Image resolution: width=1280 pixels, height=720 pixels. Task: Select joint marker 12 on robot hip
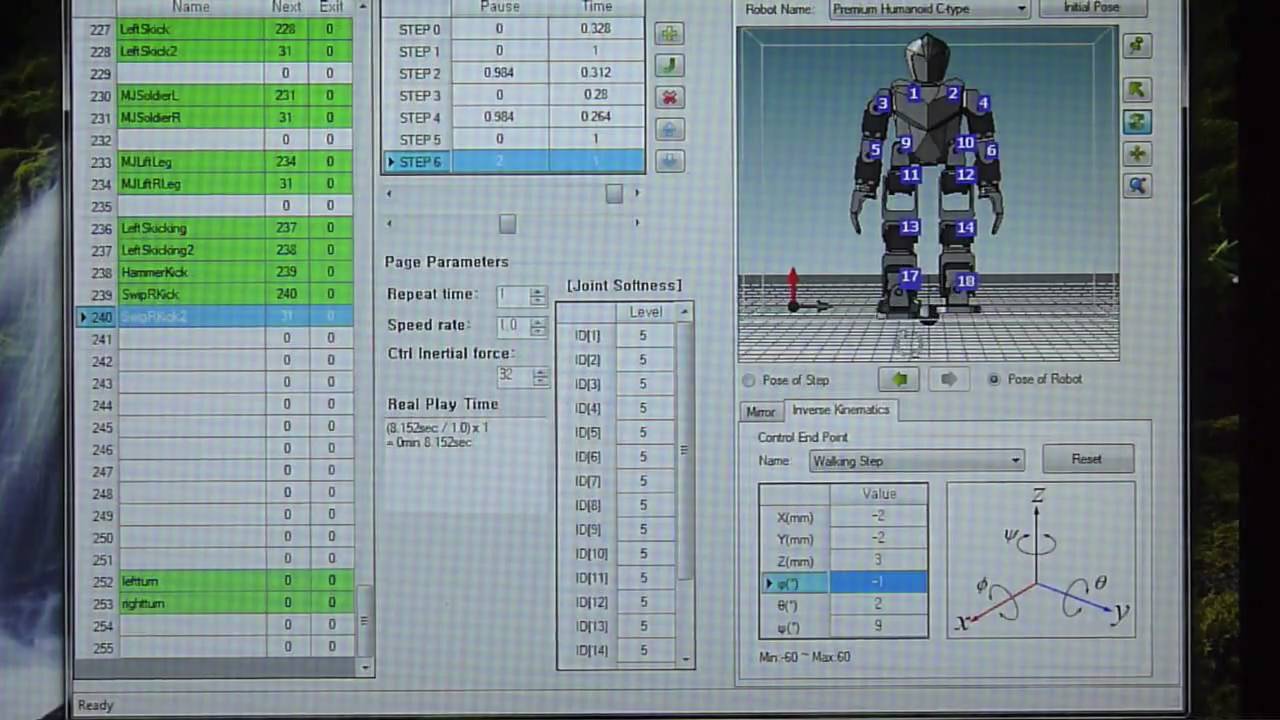click(965, 175)
